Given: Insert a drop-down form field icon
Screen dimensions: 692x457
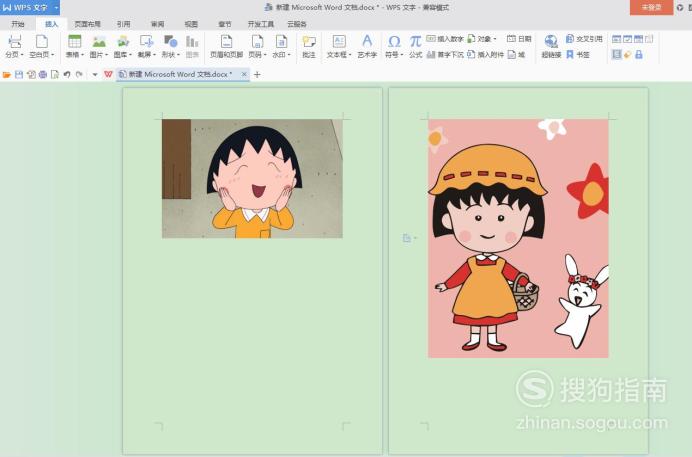Looking at the screenshot, I should 638,39.
